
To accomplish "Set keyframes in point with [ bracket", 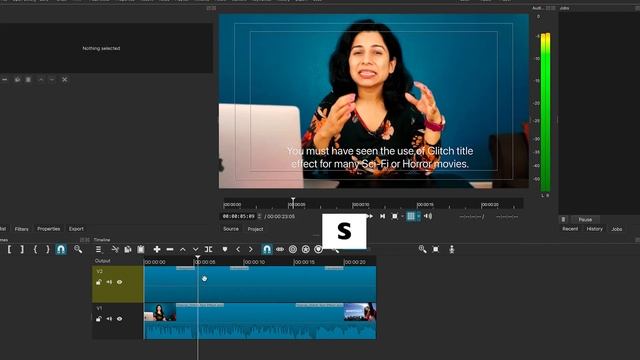I will pos(9,249).
